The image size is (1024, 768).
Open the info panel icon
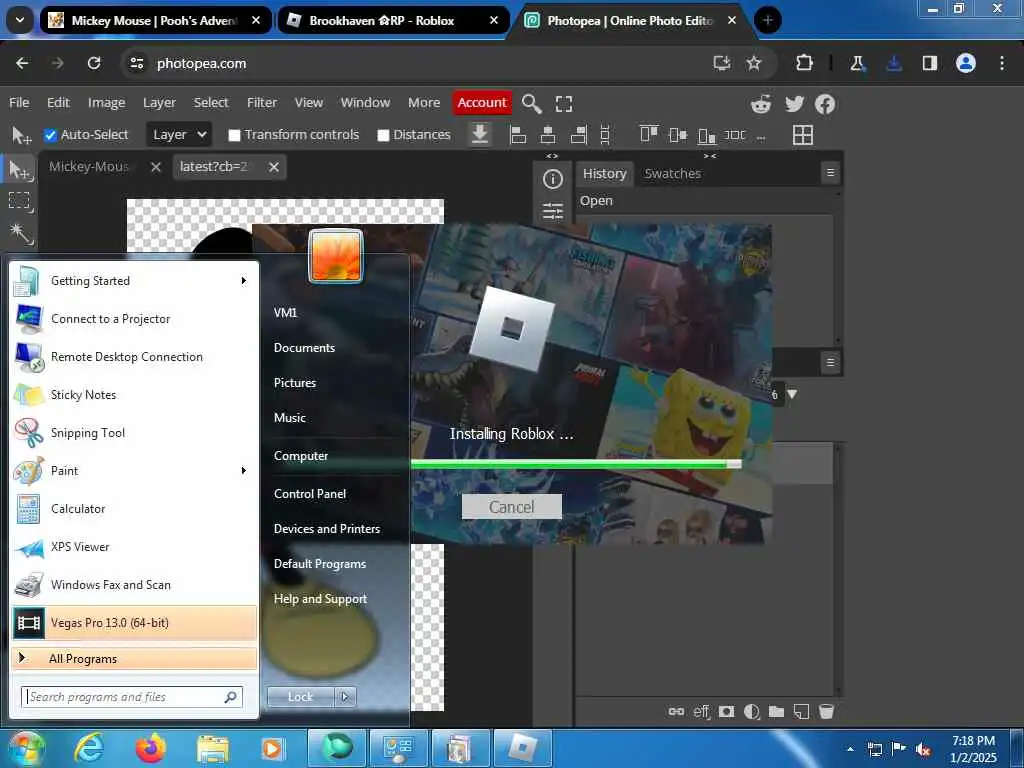552,179
